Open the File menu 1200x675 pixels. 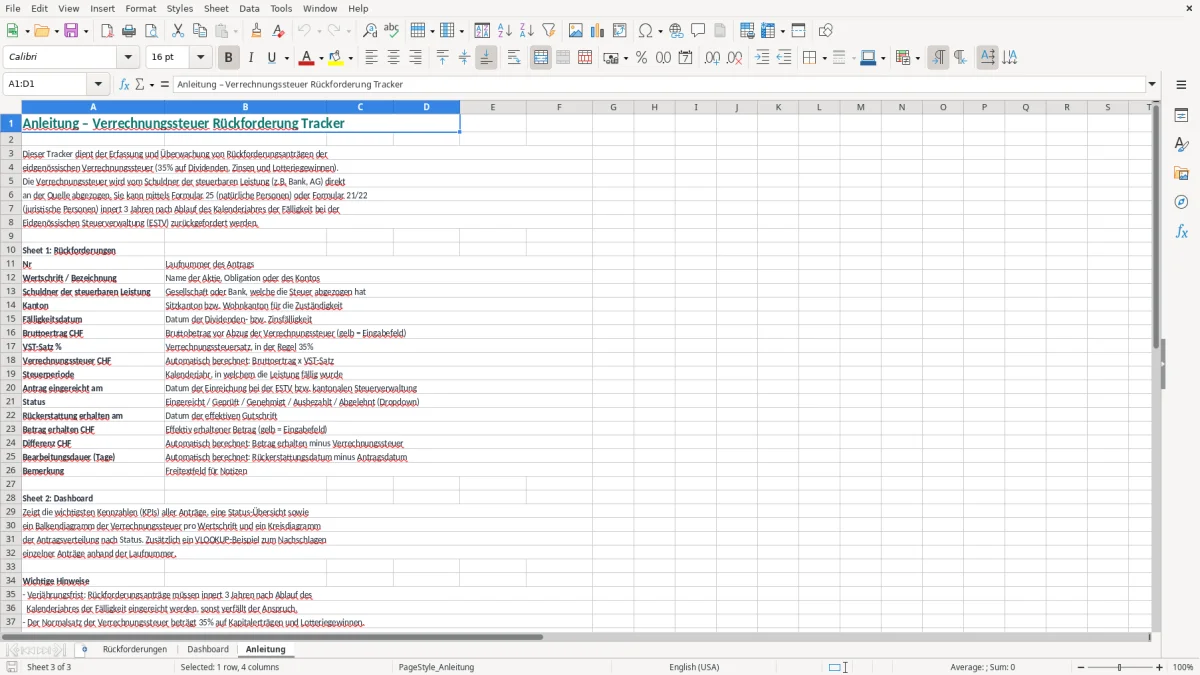[x=13, y=8]
